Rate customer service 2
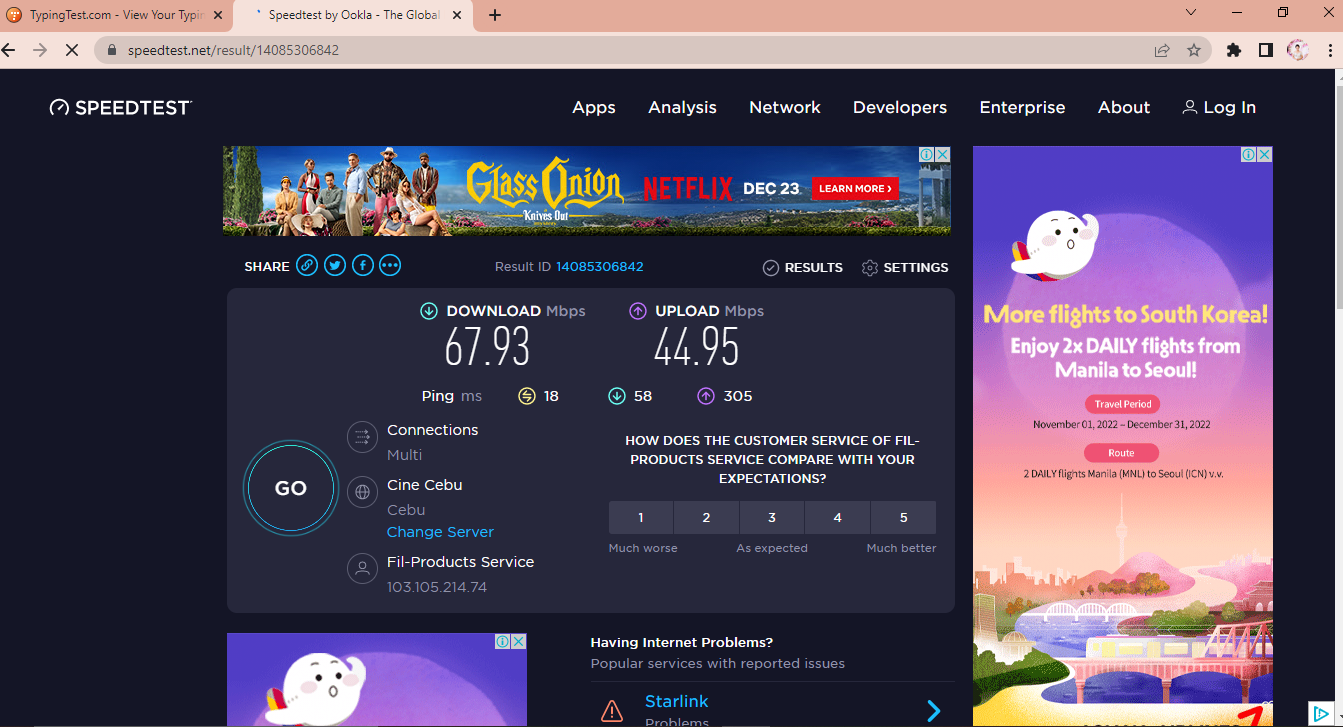Image resolution: width=1343 pixels, height=727 pixels. 706,518
